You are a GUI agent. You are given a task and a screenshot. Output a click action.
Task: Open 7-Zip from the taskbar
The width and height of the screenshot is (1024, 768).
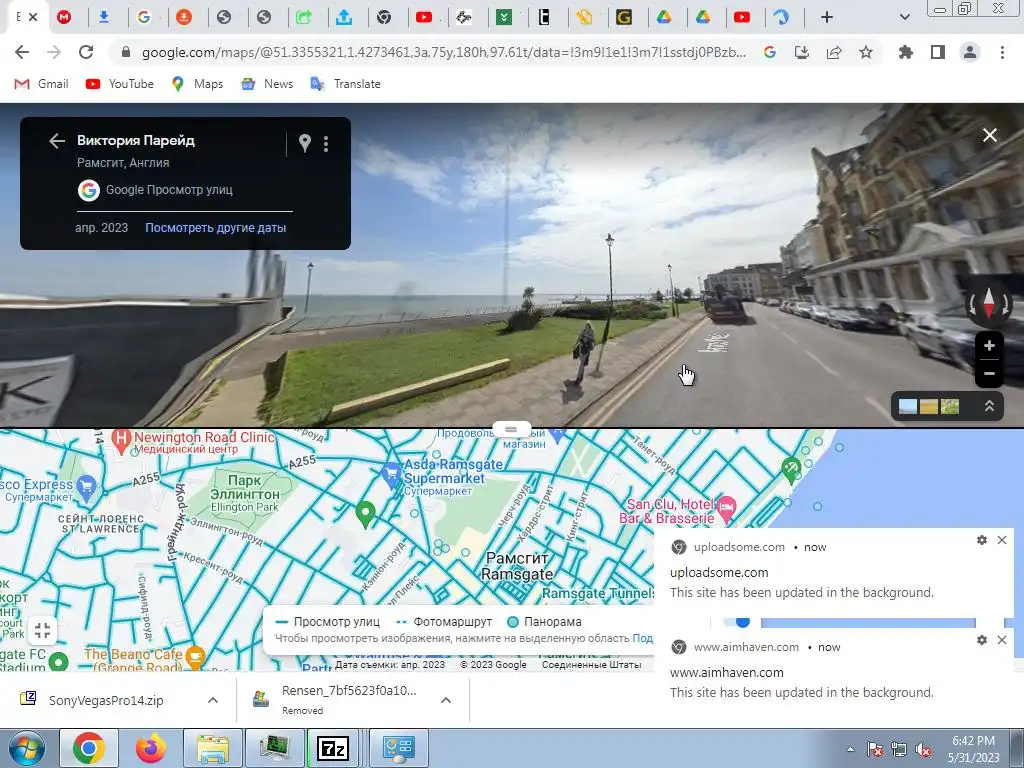pyautogui.click(x=332, y=748)
